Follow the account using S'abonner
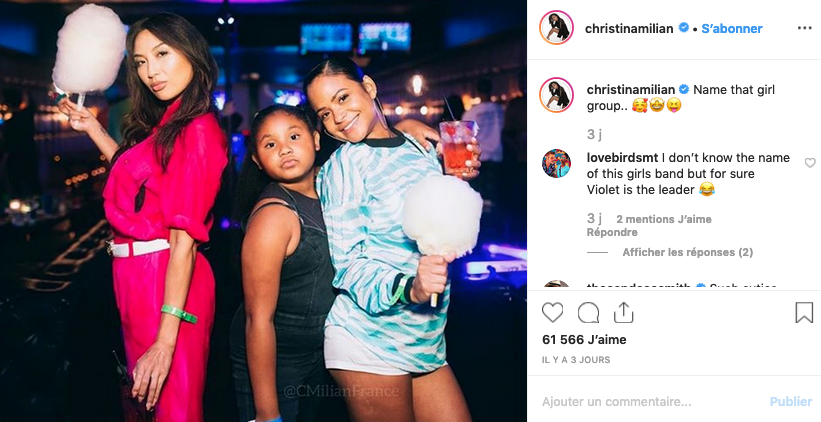This screenshot has width=821, height=422. [731, 29]
